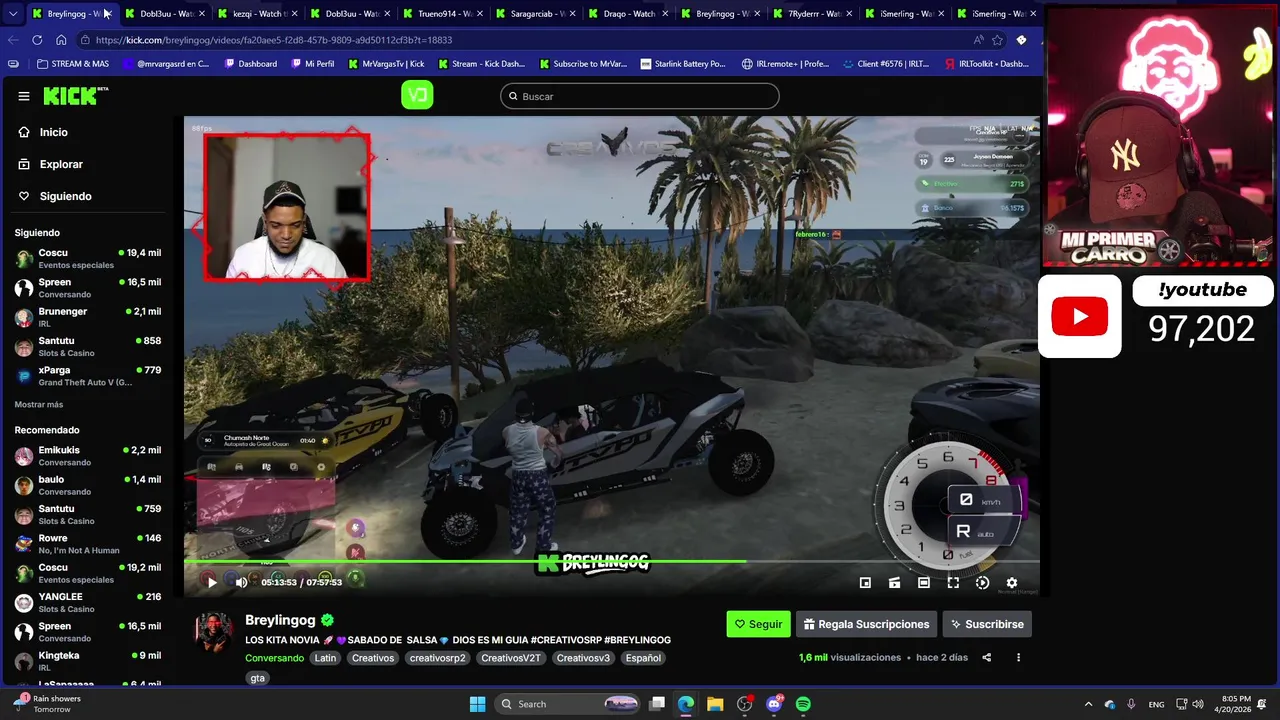
Task: Toggle mini-player mode in video controls
Action: coord(865,583)
